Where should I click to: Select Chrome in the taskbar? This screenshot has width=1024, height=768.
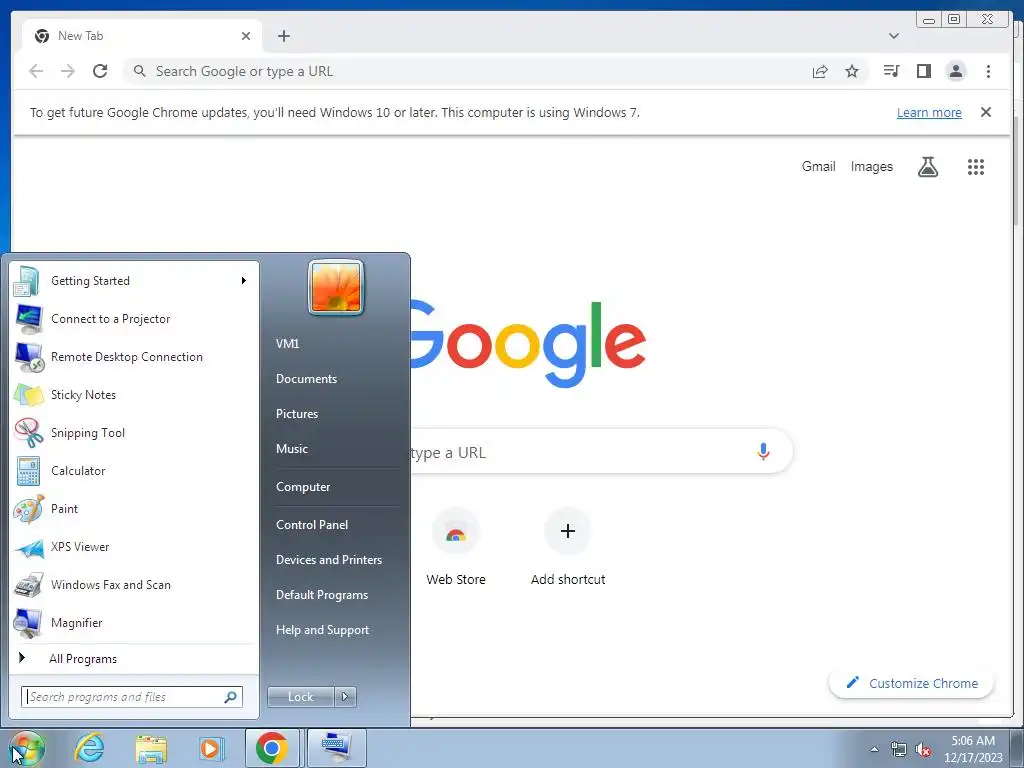[272, 748]
